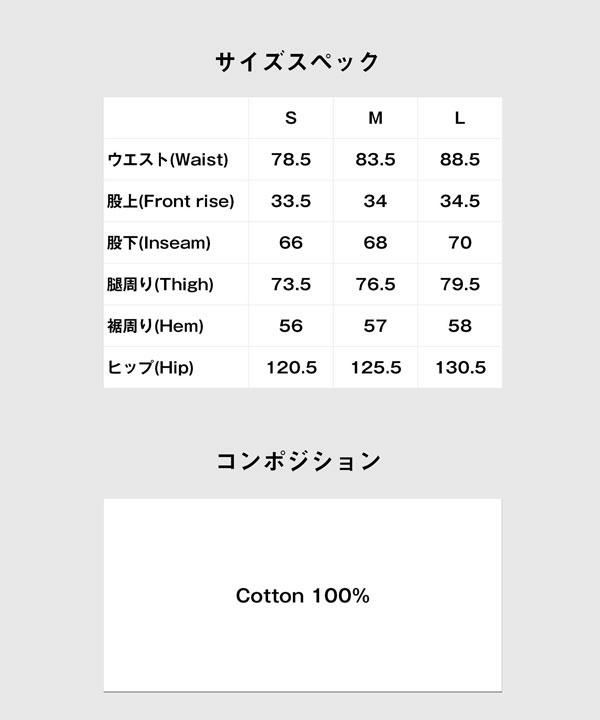
Task: Select the M size column header
Action: coord(376,118)
